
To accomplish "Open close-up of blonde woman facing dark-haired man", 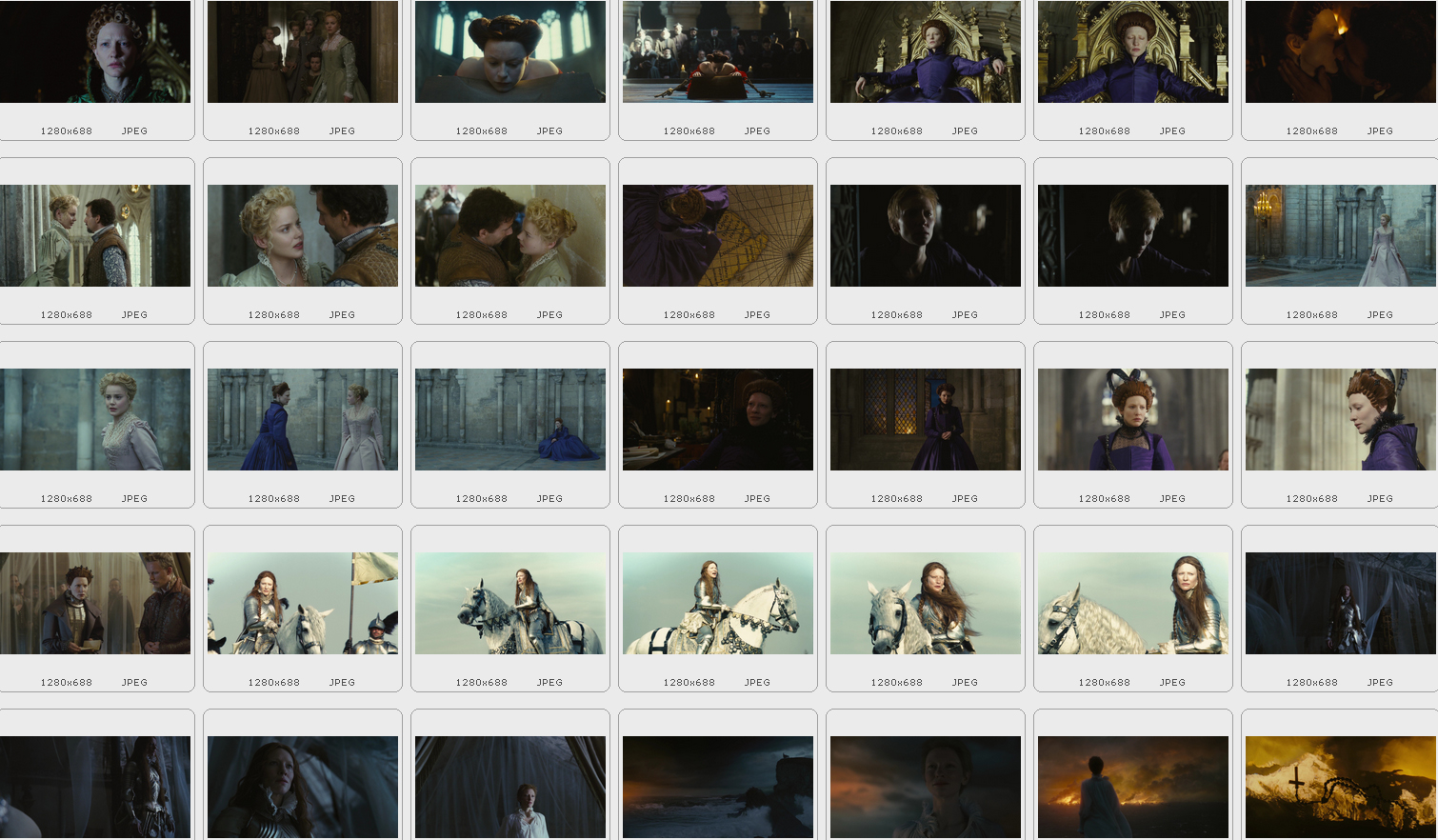I will click(x=303, y=235).
